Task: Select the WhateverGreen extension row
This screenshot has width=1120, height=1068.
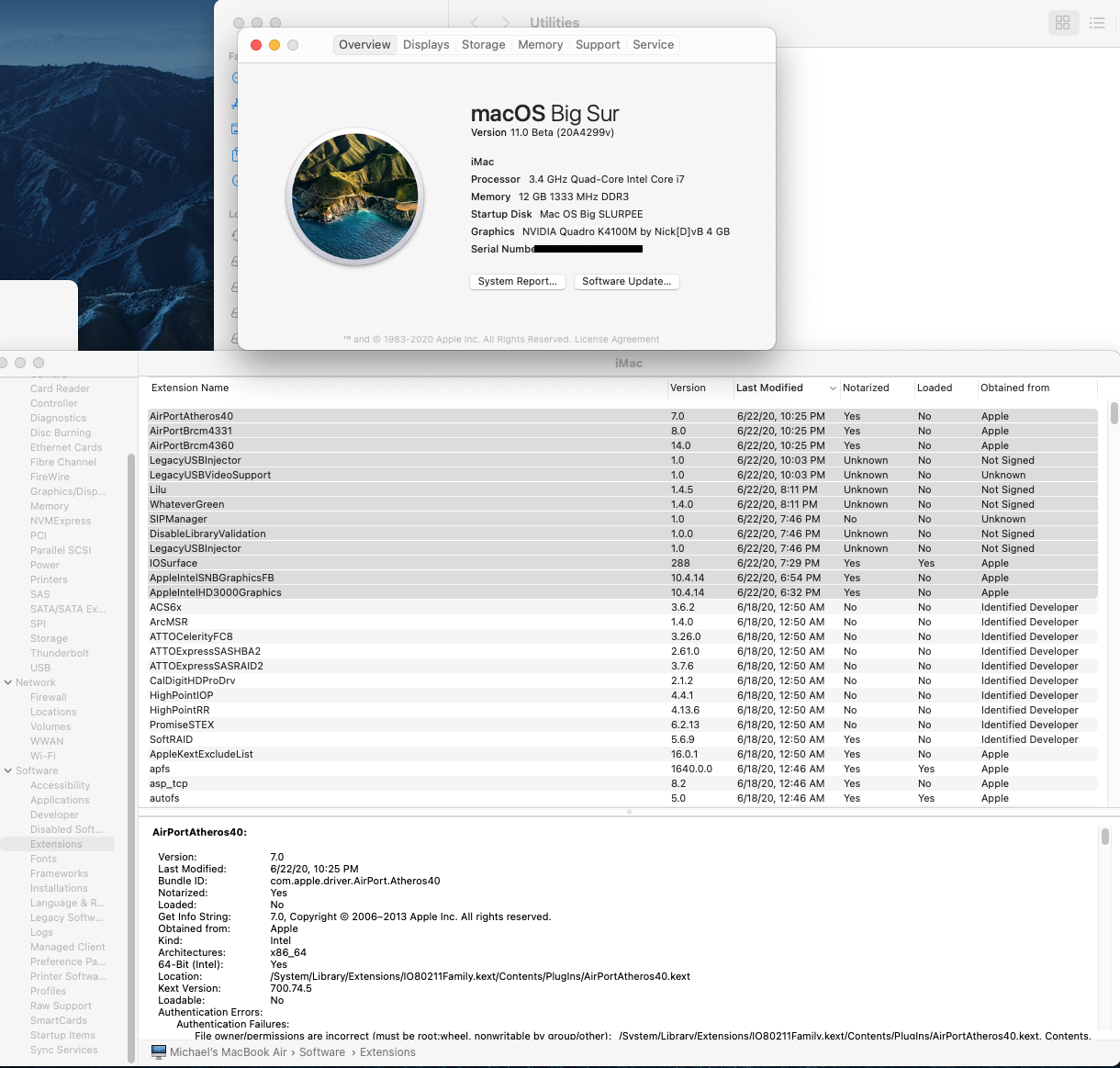Action: tap(622, 504)
